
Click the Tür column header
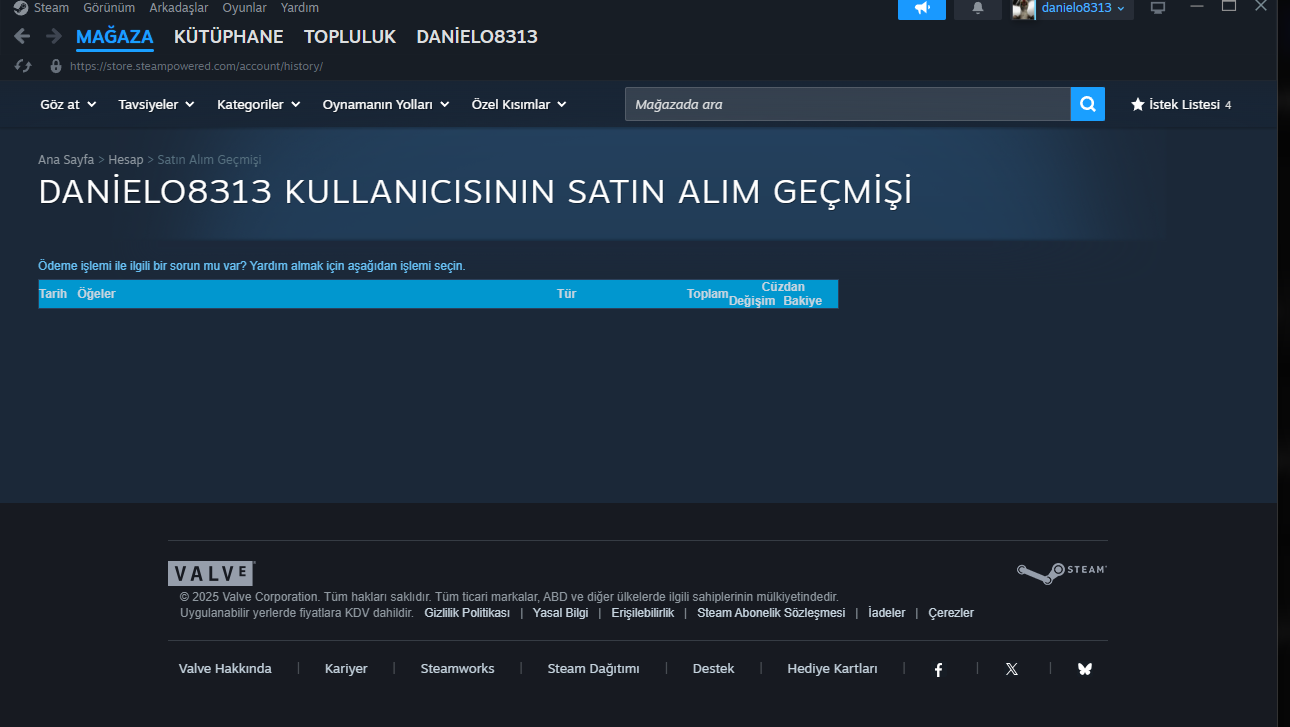pyautogui.click(x=566, y=294)
